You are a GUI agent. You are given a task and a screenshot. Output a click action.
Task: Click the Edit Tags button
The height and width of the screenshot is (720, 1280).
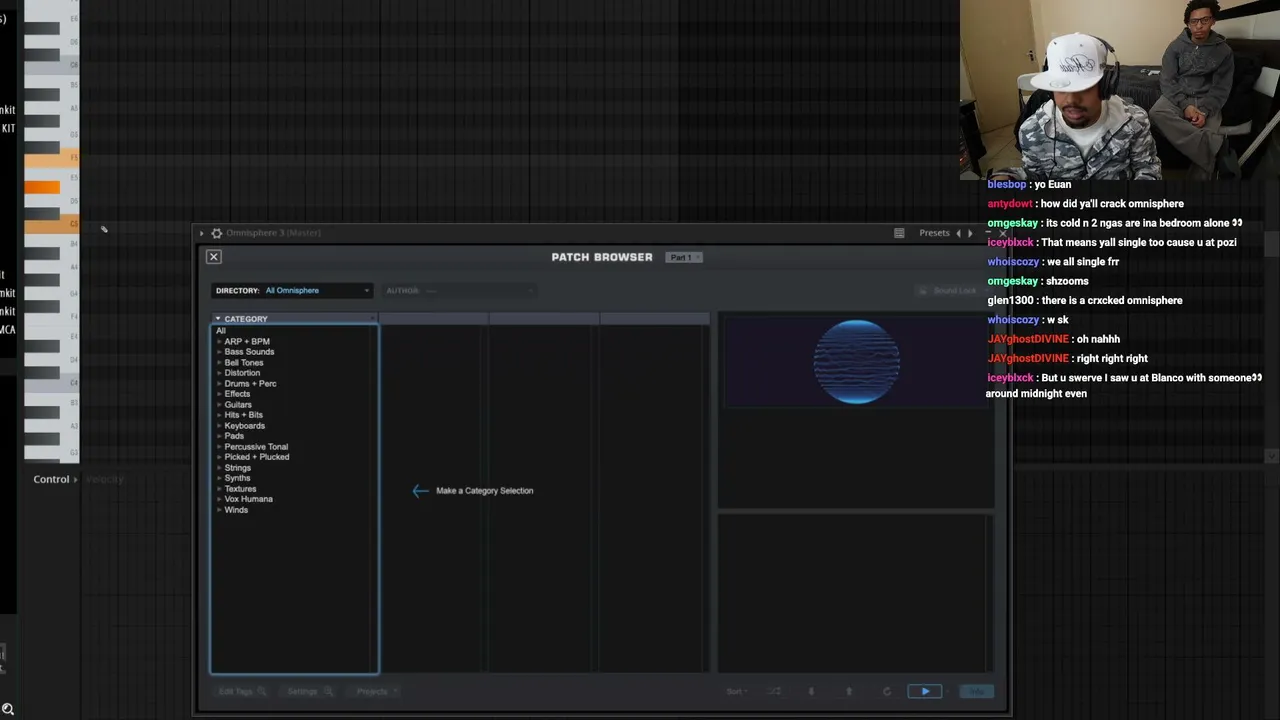pyautogui.click(x=242, y=692)
